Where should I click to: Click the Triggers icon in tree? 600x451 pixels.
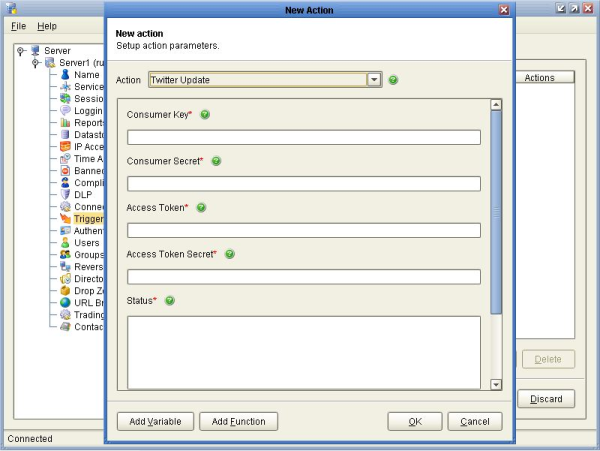pos(65,218)
